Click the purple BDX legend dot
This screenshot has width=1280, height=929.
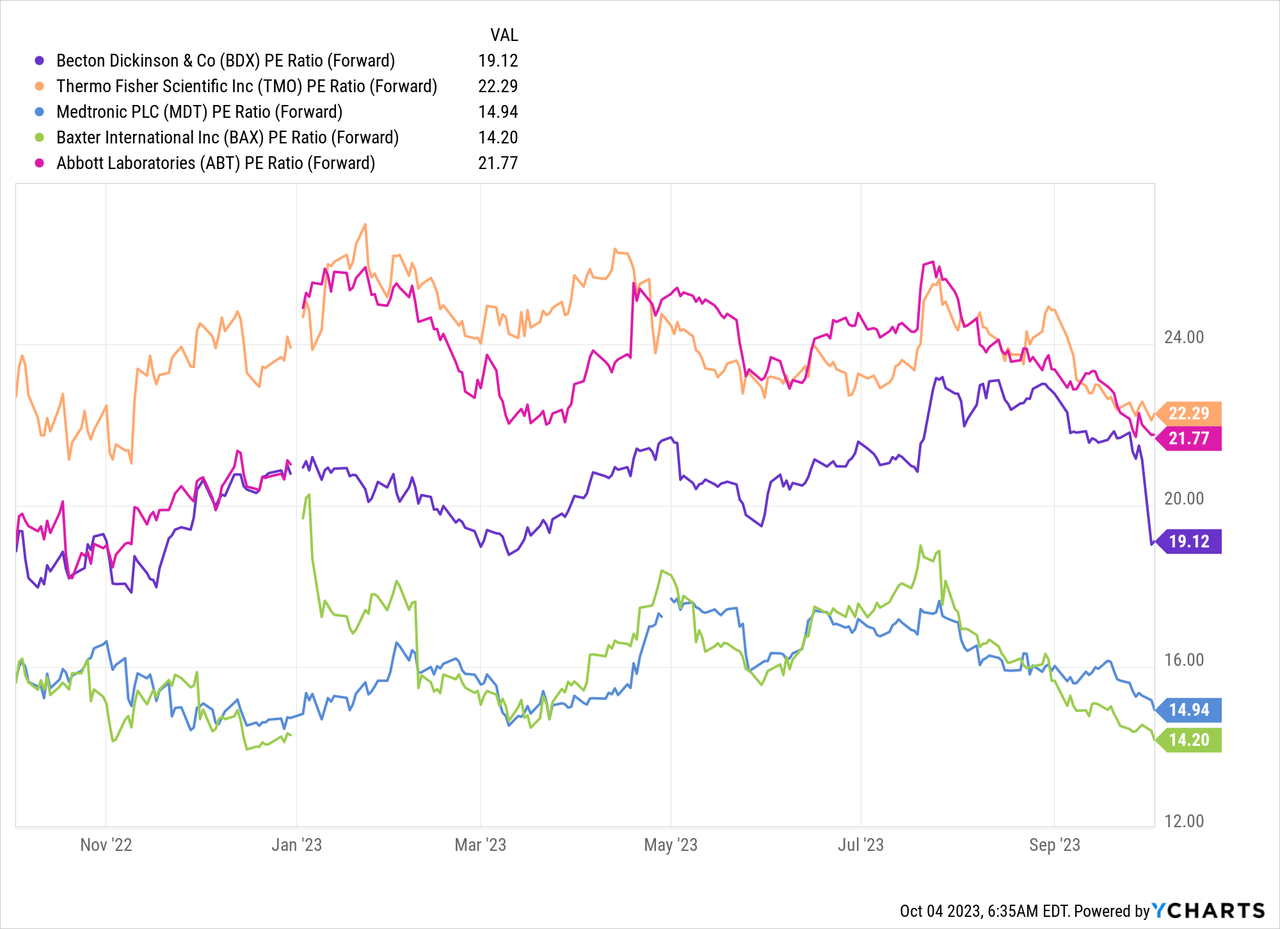(x=39, y=60)
